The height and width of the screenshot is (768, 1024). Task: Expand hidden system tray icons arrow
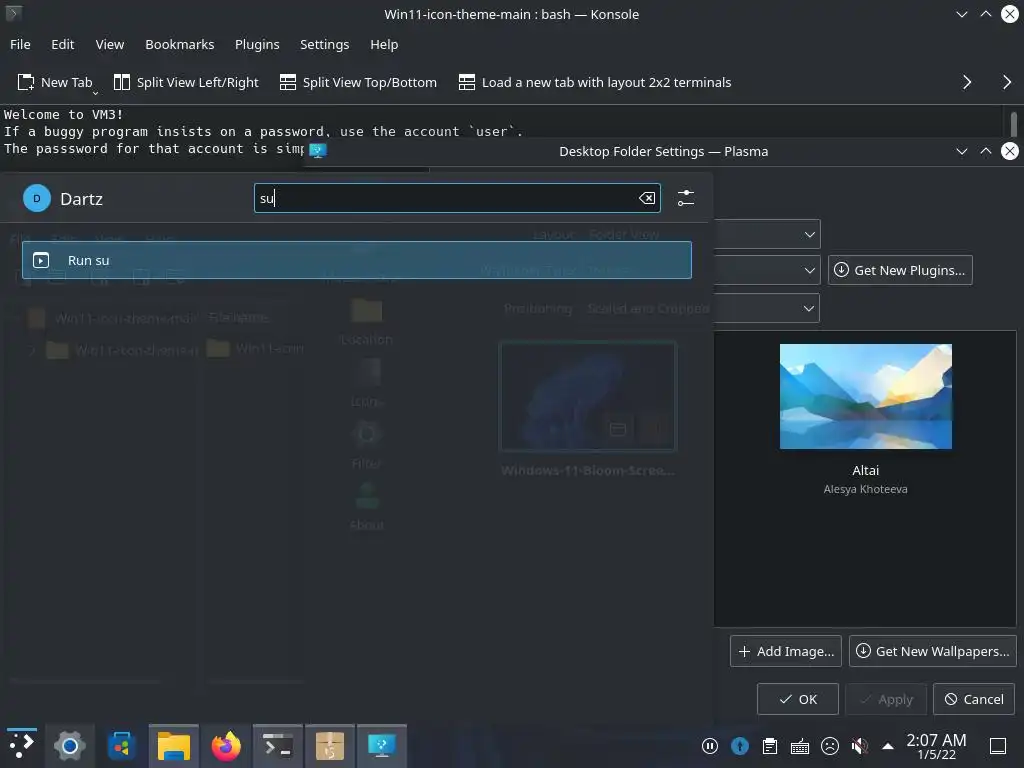click(888, 746)
